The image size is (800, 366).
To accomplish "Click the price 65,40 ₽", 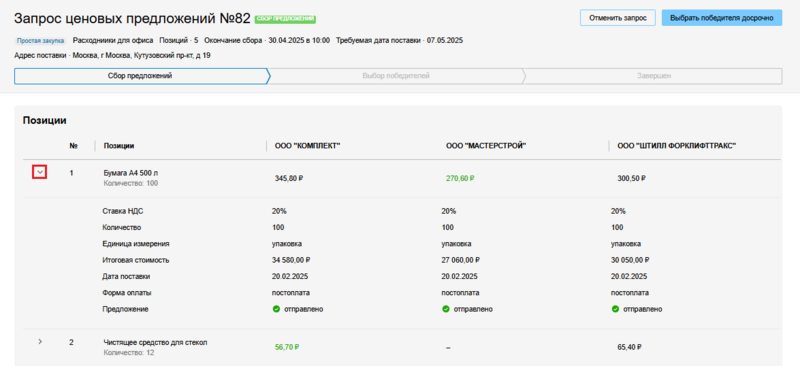I will pyautogui.click(x=630, y=347).
